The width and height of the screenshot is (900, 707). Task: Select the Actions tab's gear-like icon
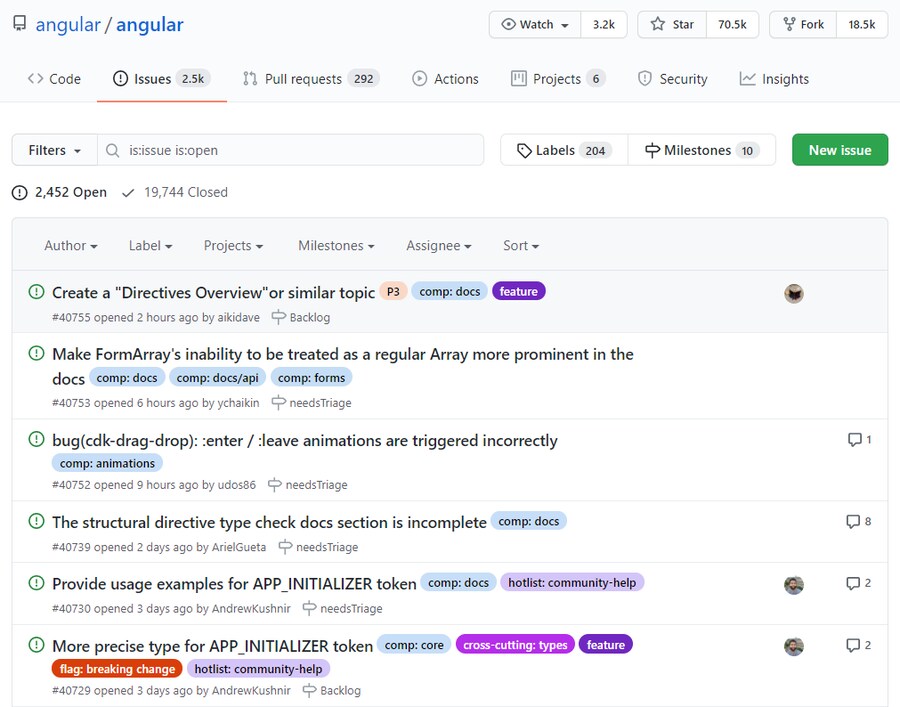click(421, 78)
